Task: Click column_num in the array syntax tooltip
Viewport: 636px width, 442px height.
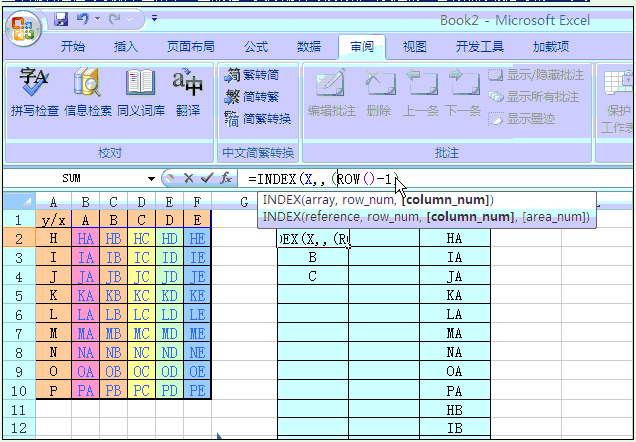Action: click(x=446, y=200)
